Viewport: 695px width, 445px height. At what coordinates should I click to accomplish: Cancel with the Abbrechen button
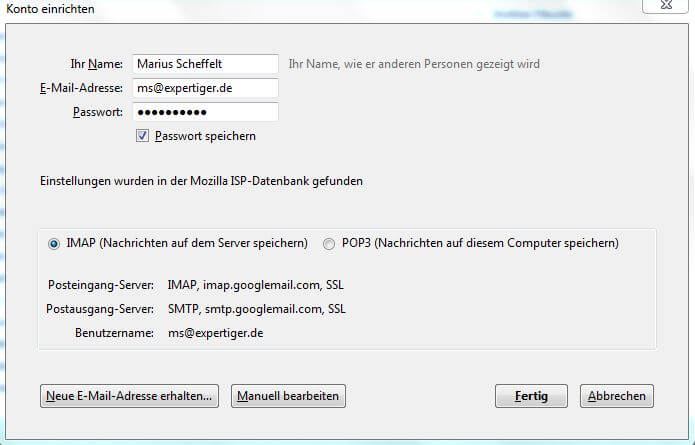point(617,396)
